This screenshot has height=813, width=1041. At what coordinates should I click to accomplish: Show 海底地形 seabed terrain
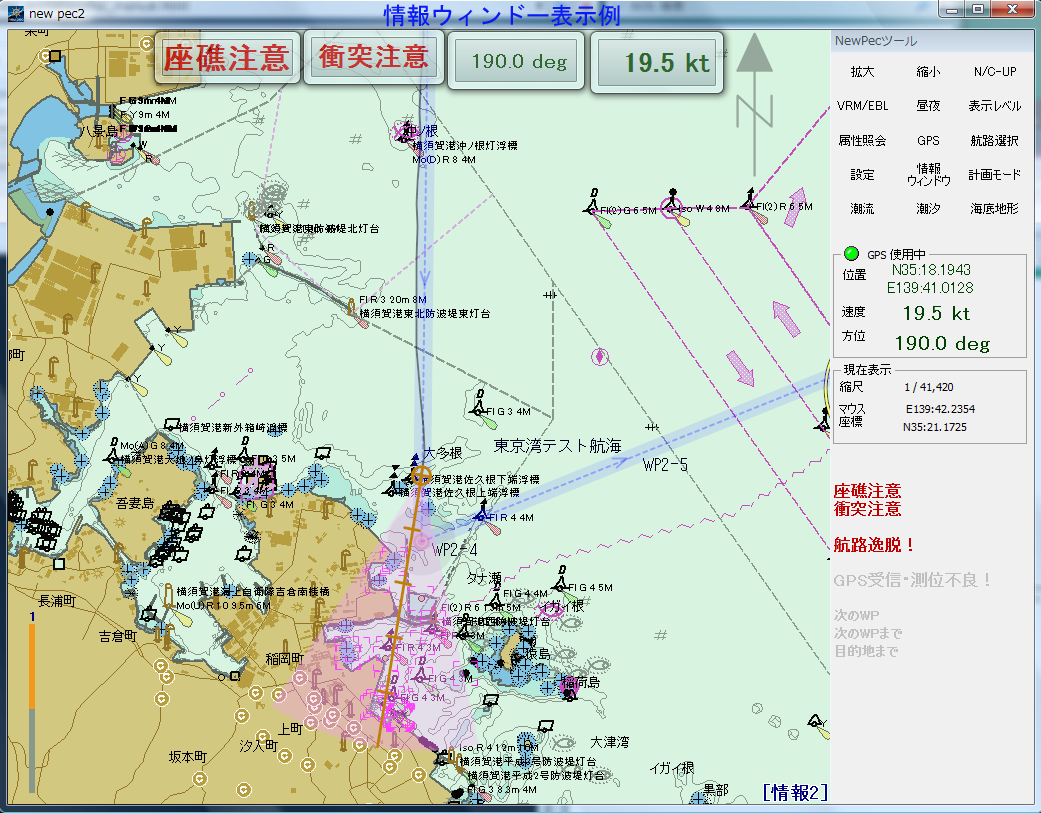pos(995,208)
